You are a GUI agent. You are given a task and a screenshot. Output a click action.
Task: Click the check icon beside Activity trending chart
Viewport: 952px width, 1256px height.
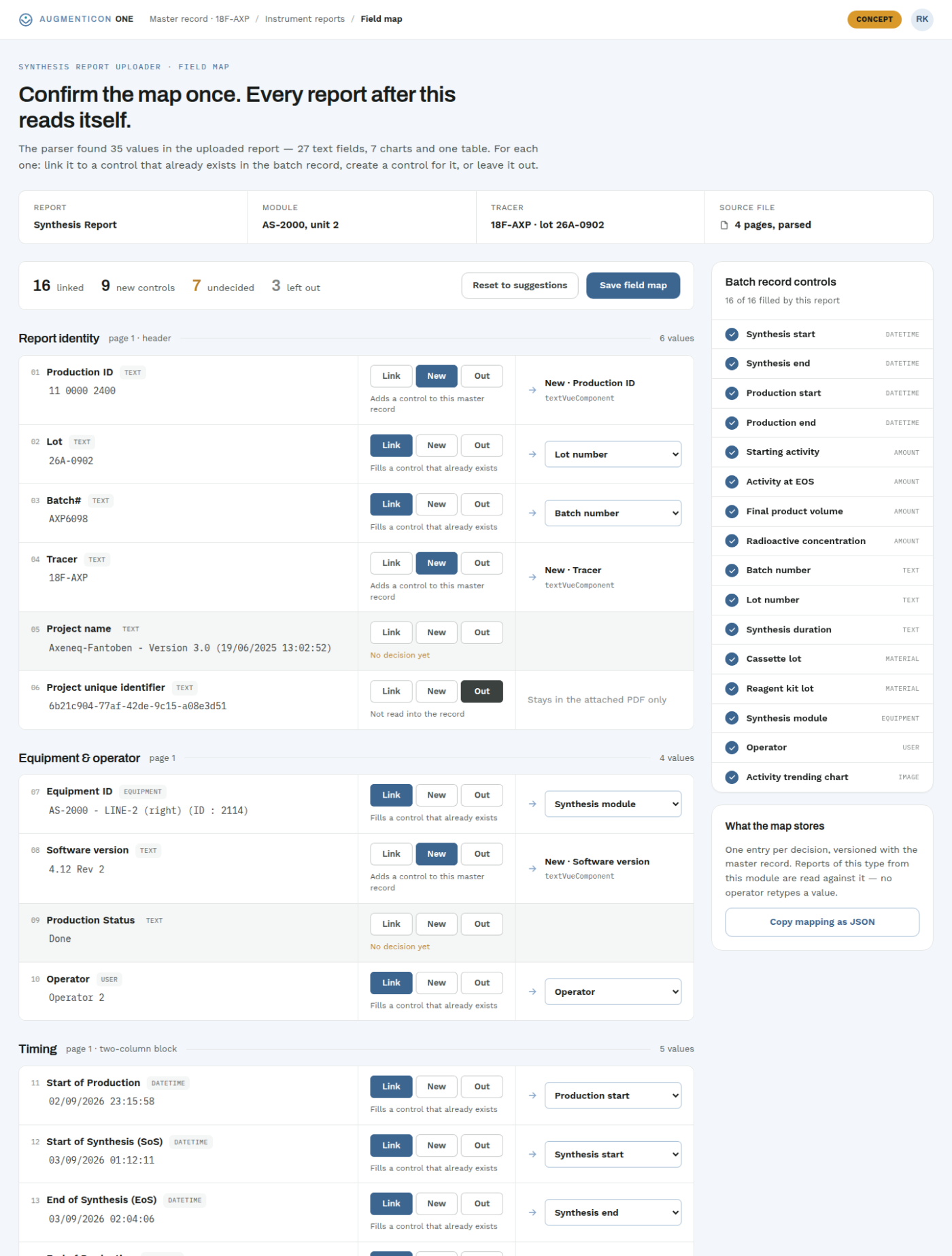pyautogui.click(x=732, y=777)
